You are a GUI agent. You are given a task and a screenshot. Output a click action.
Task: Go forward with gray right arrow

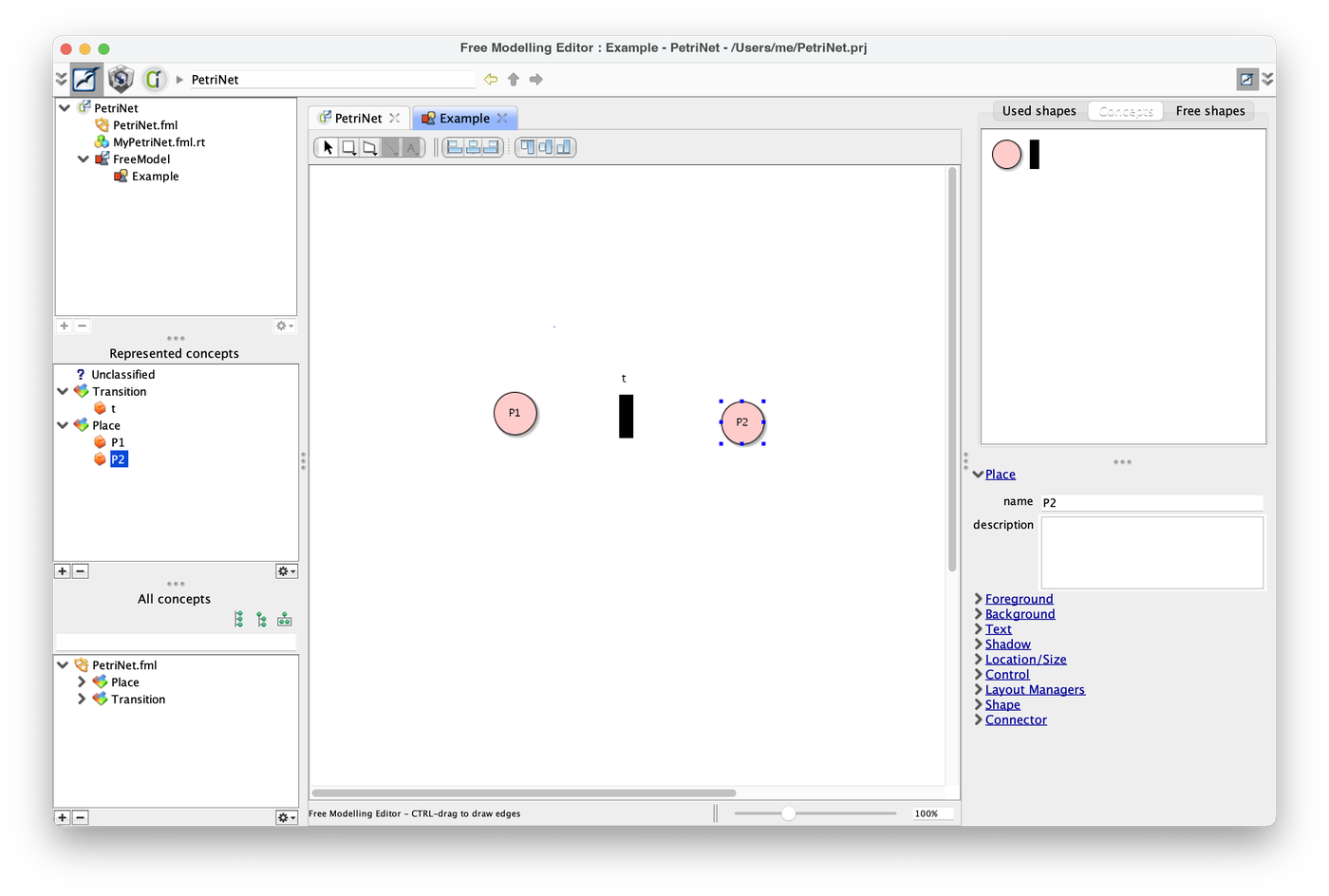[x=536, y=80]
